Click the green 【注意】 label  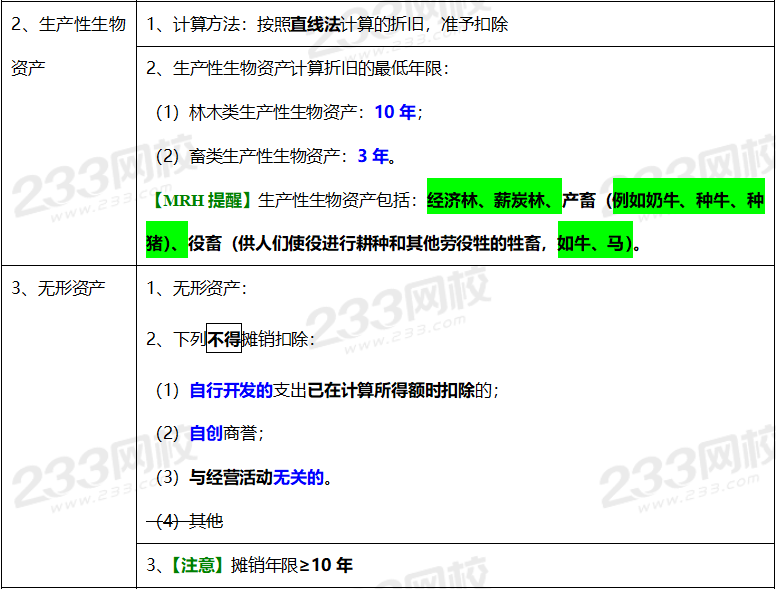tap(195, 565)
